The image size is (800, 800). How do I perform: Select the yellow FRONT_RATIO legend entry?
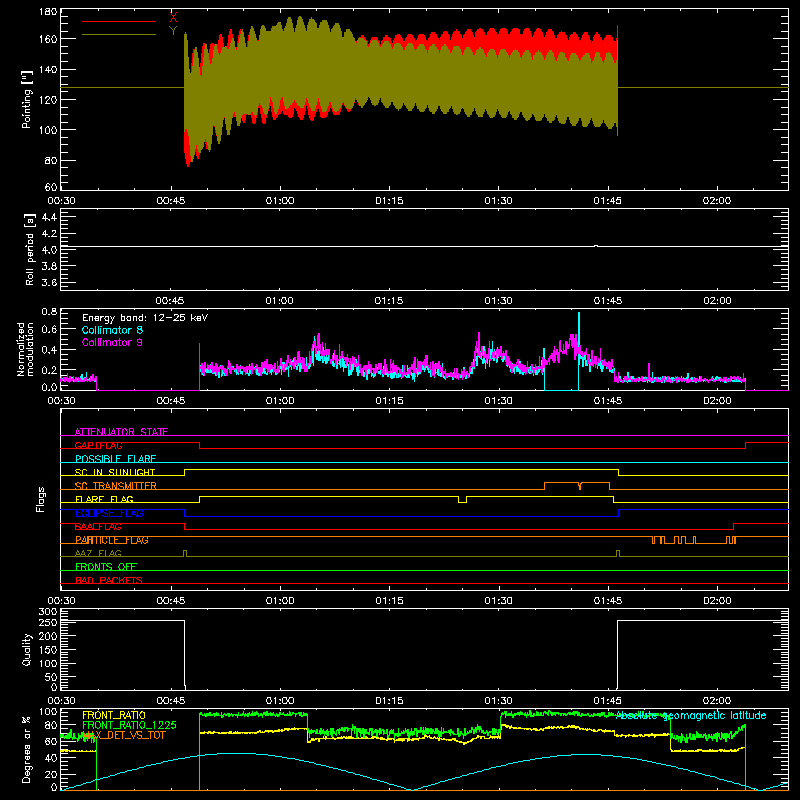(x=114, y=715)
